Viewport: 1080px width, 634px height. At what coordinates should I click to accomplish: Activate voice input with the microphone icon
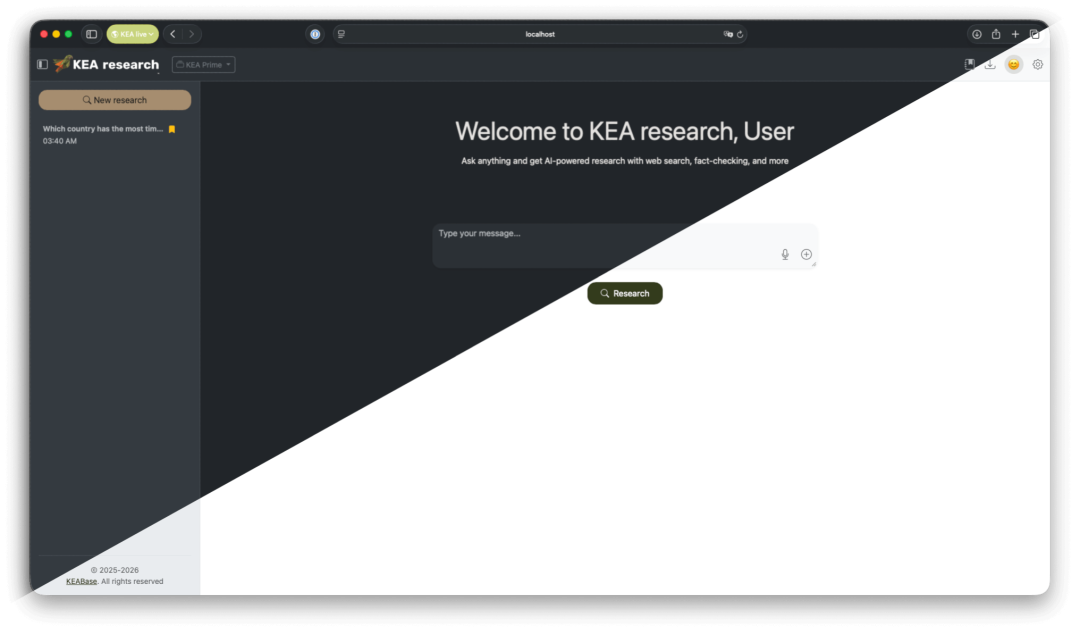coord(785,254)
